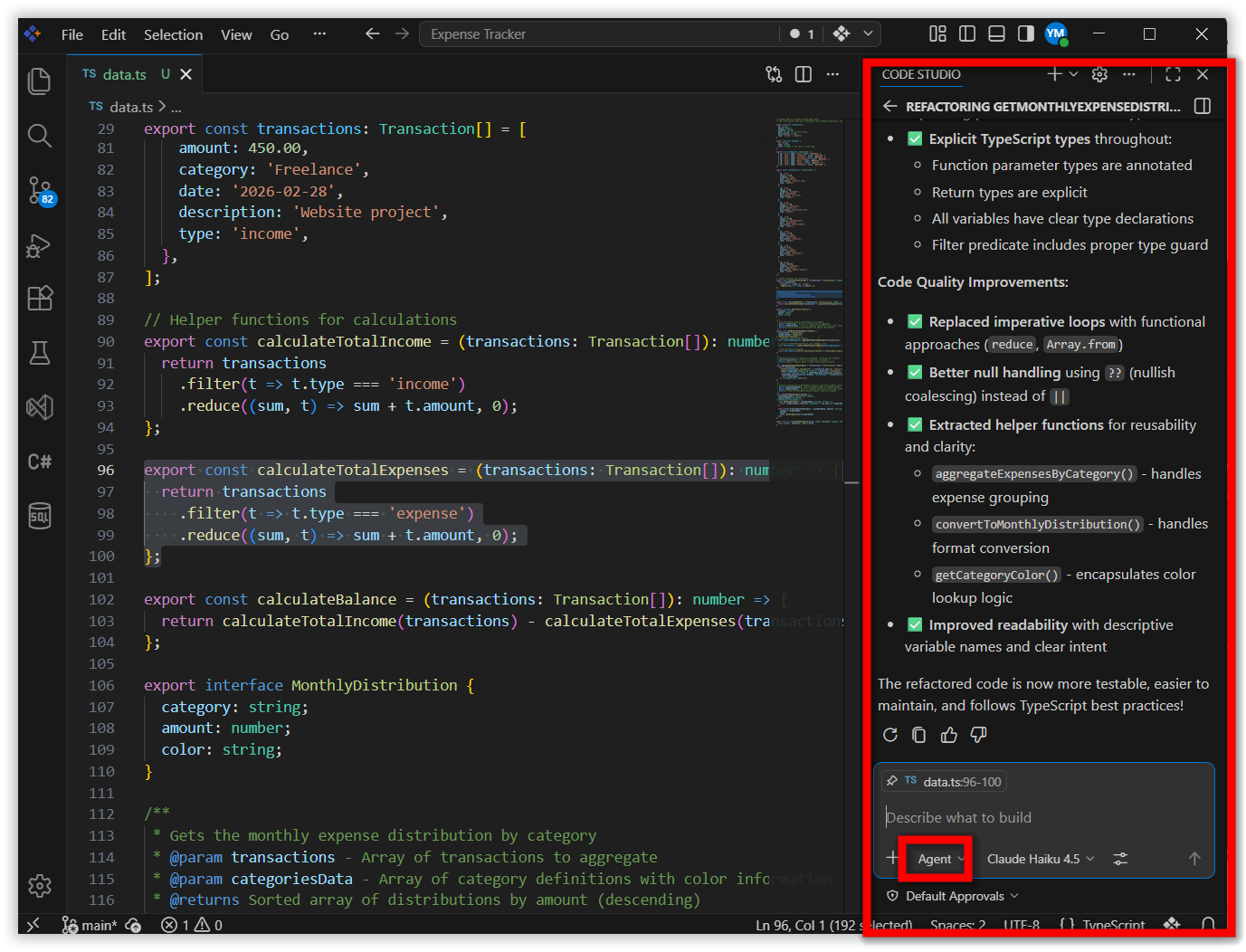The height and width of the screenshot is (952, 1246).
Task: Retry the chat response
Action: pyautogui.click(x=890, y=735)
